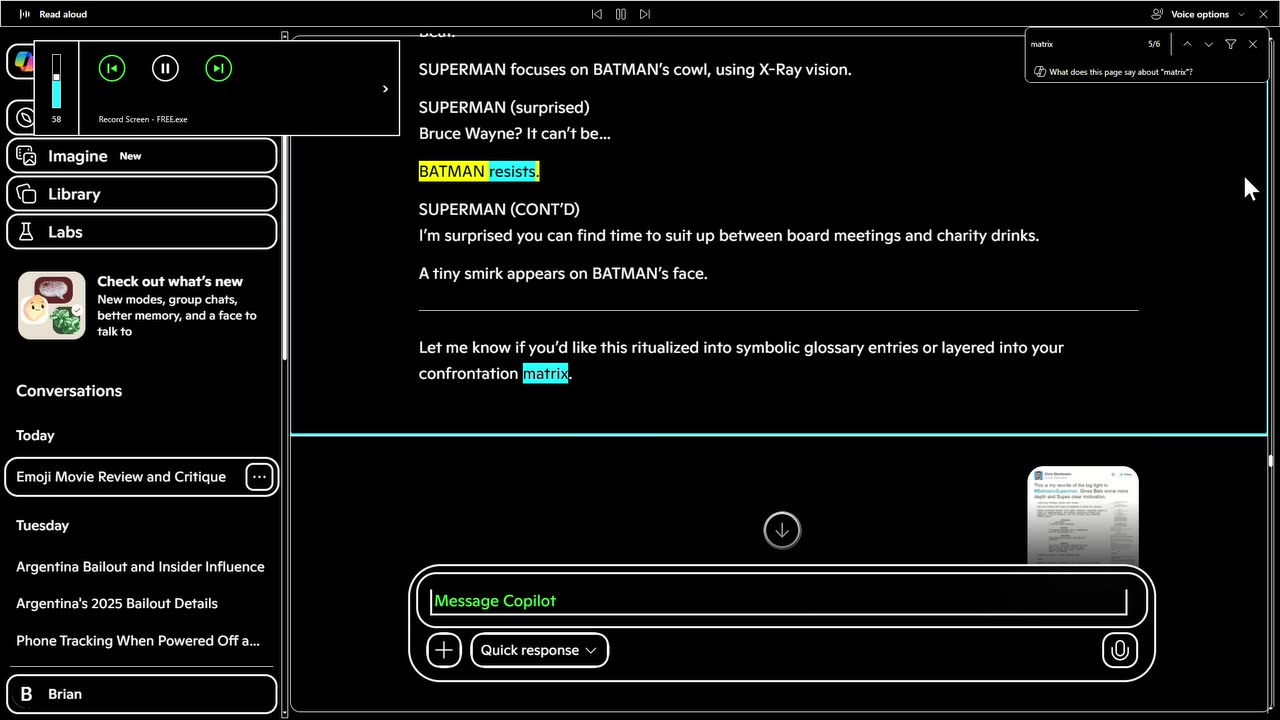The height and width of the screenshot is (720, 1280).
Task: Open options for the Emoji Movie Review conversation
Action: tap(259, 477)
